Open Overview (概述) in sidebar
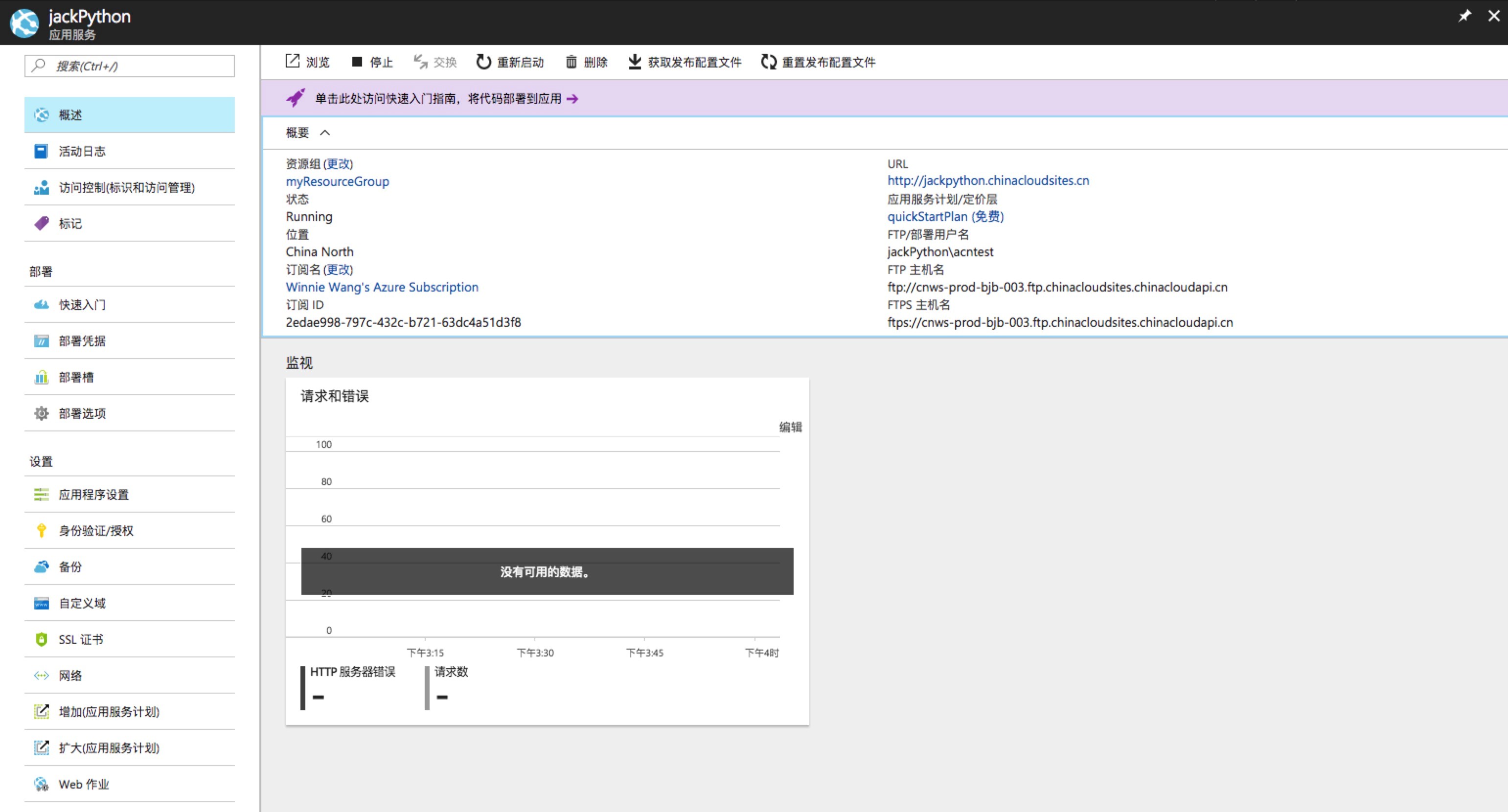The width and height of the screenshot is (1508, 812). click(x=129, y=115)
